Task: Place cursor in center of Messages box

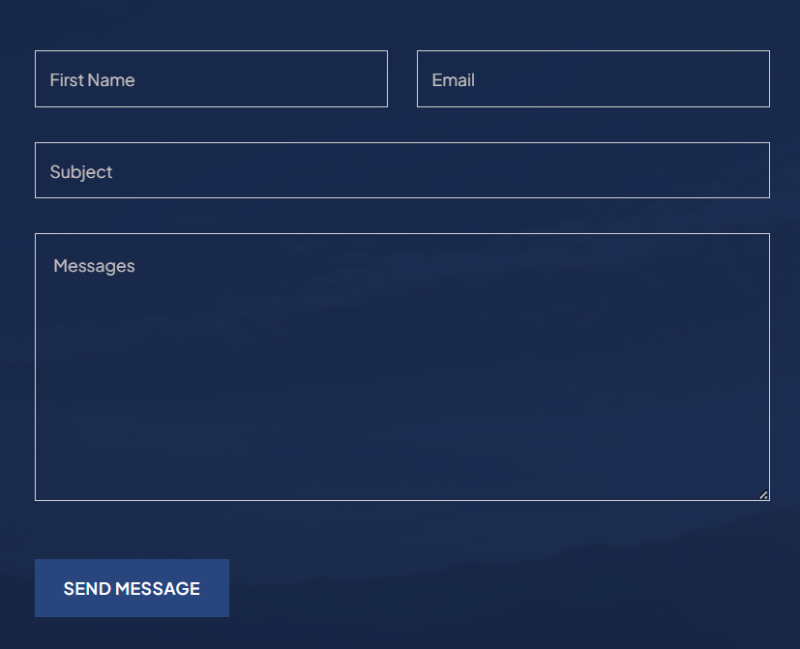Action: [x=402, y=367]
